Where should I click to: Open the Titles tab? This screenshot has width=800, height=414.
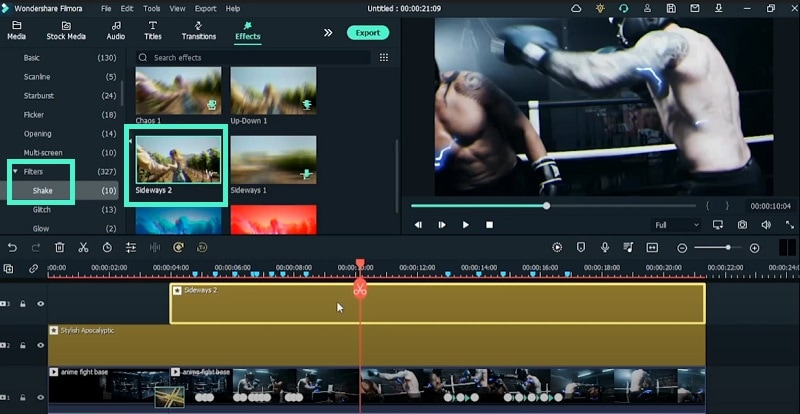[x=153, y=31]
